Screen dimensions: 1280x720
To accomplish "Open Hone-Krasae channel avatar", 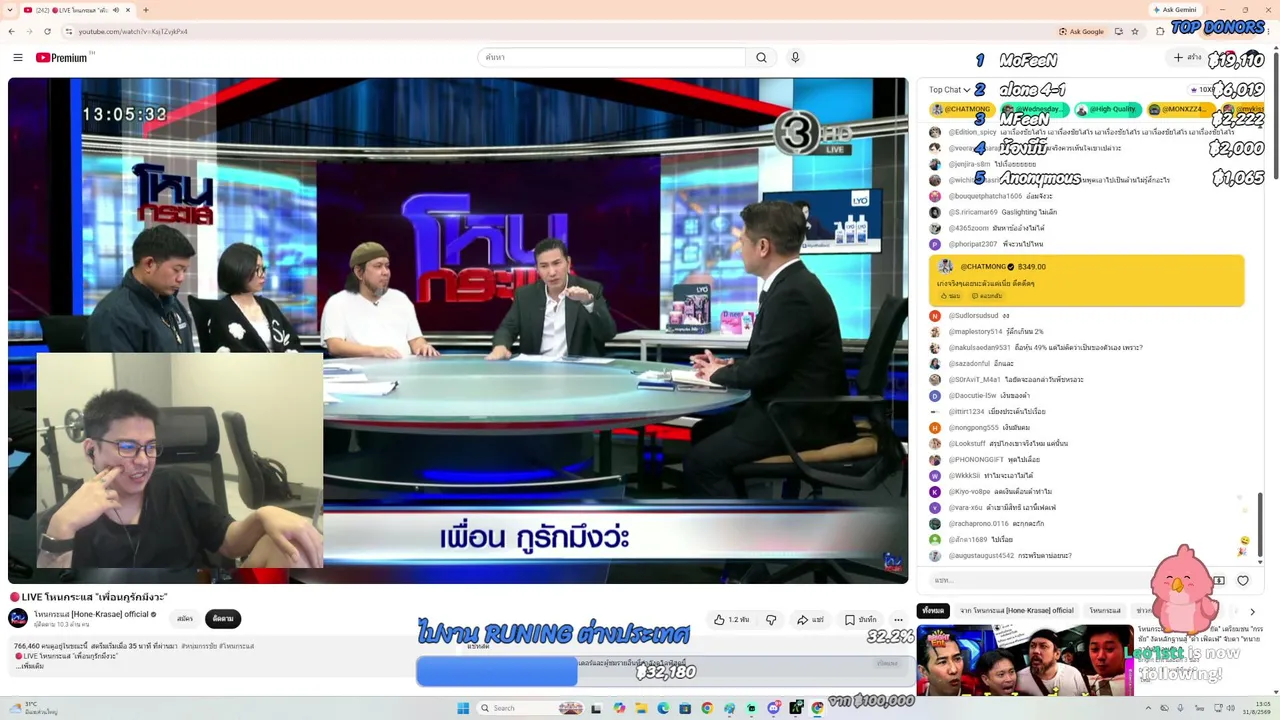I will point(18,618).
